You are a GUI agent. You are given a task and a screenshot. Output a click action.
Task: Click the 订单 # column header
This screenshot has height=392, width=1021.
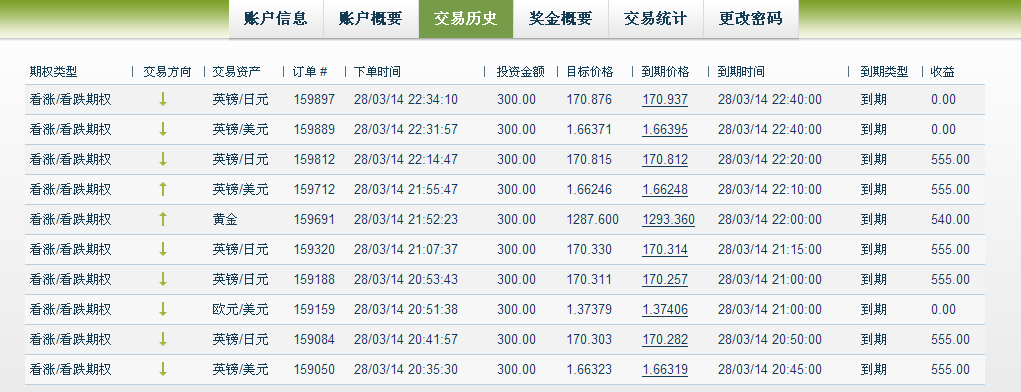[x=311, y=72]
